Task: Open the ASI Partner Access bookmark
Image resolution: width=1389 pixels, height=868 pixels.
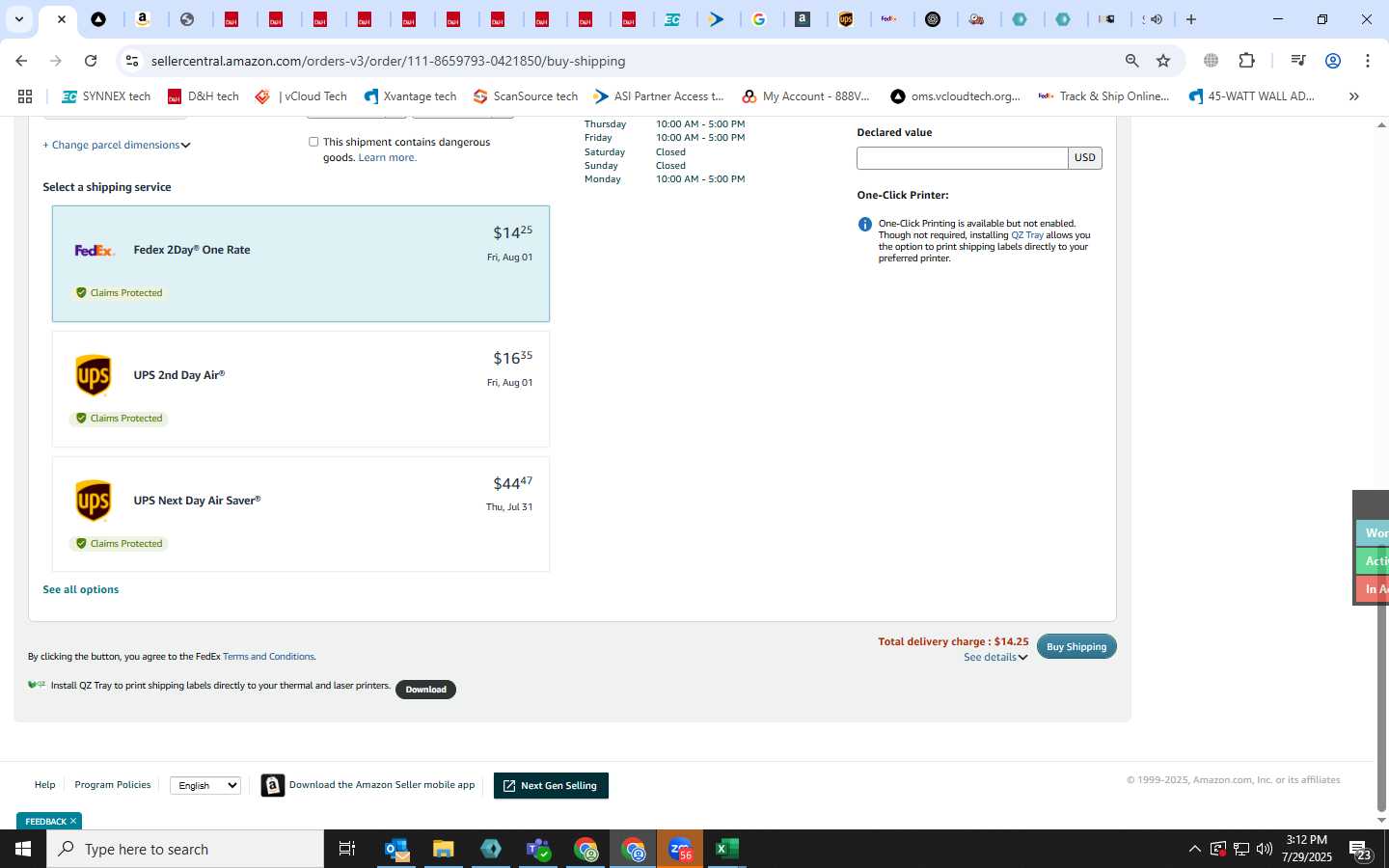Action: pyautogui.click(x=659, y=96)
